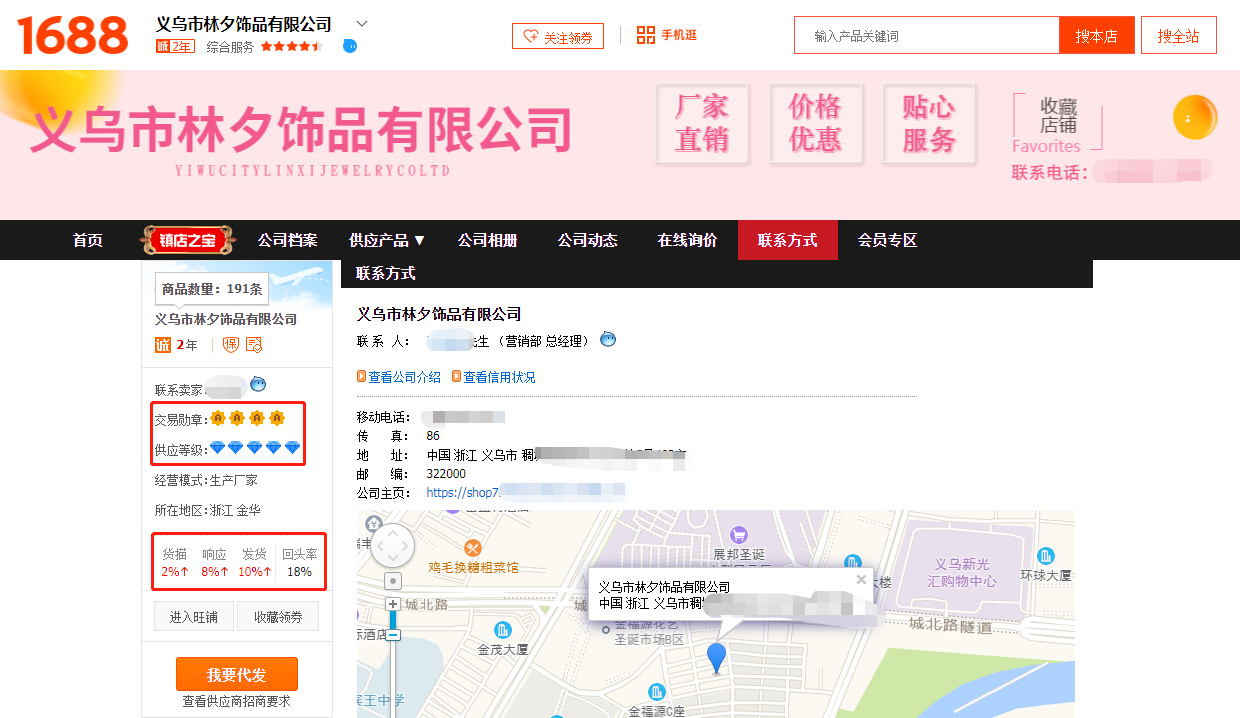Click the last 供应等级 diamond icon
The height and width of the screenshot is (718, 1240).
(292, 448)
